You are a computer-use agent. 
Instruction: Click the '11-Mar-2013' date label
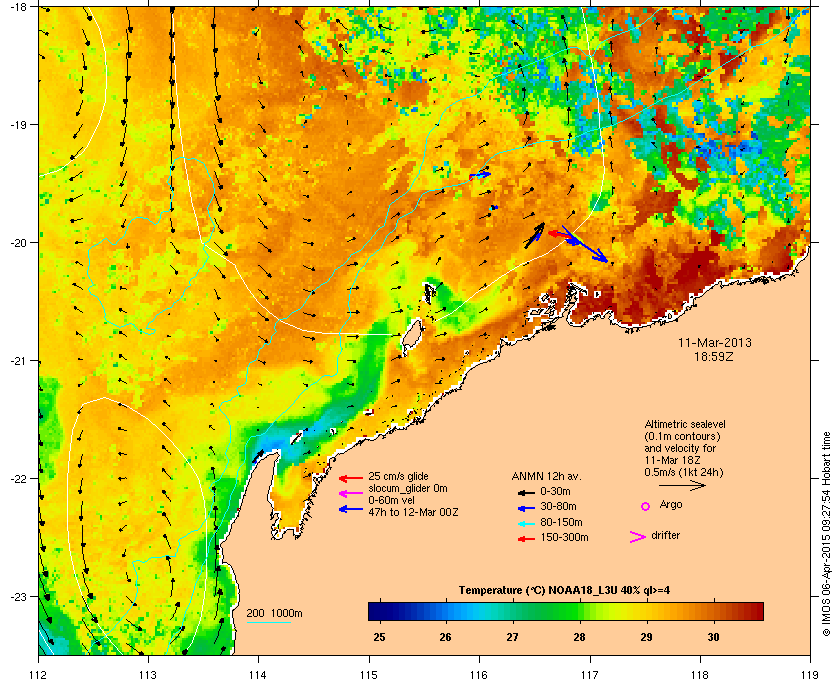pos(715,343)
